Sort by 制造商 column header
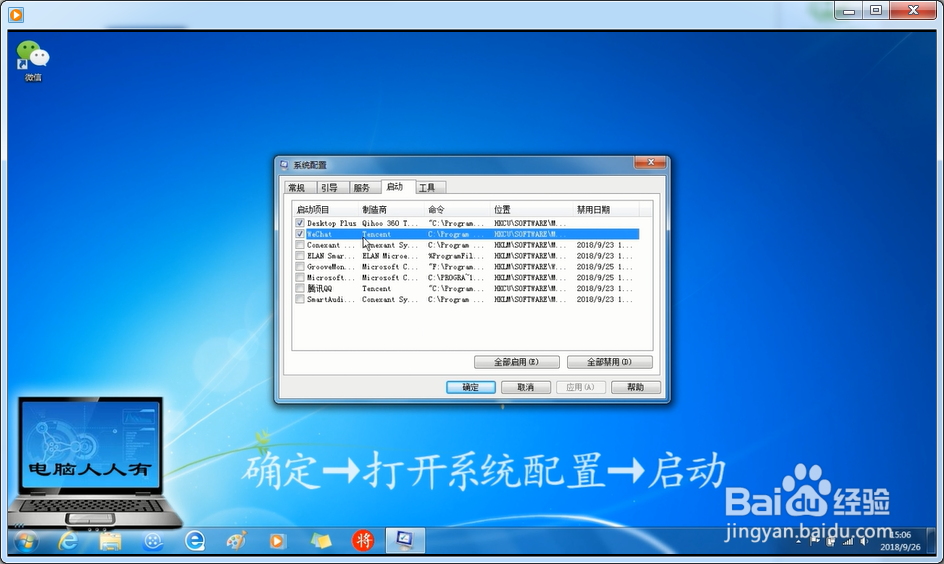This screenshot has height=564, width=944. [x=391, y=209]
